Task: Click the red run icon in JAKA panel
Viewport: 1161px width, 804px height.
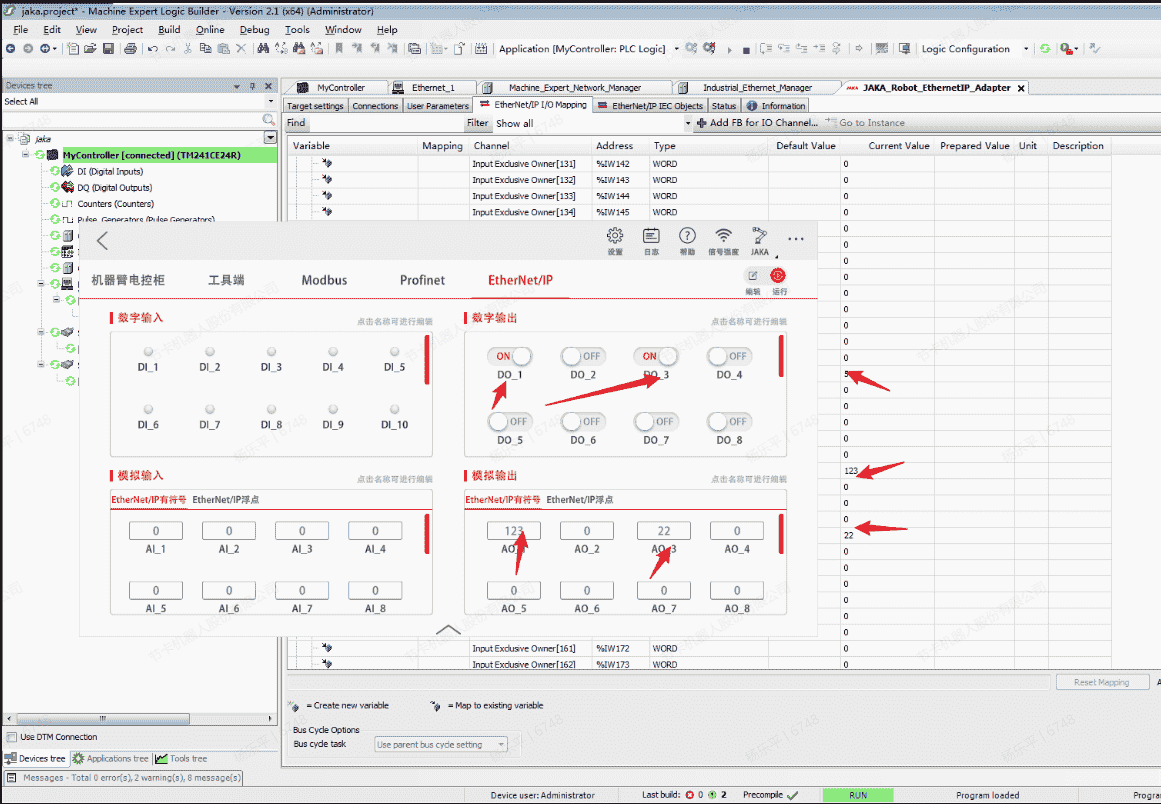Action: [778, 276]
